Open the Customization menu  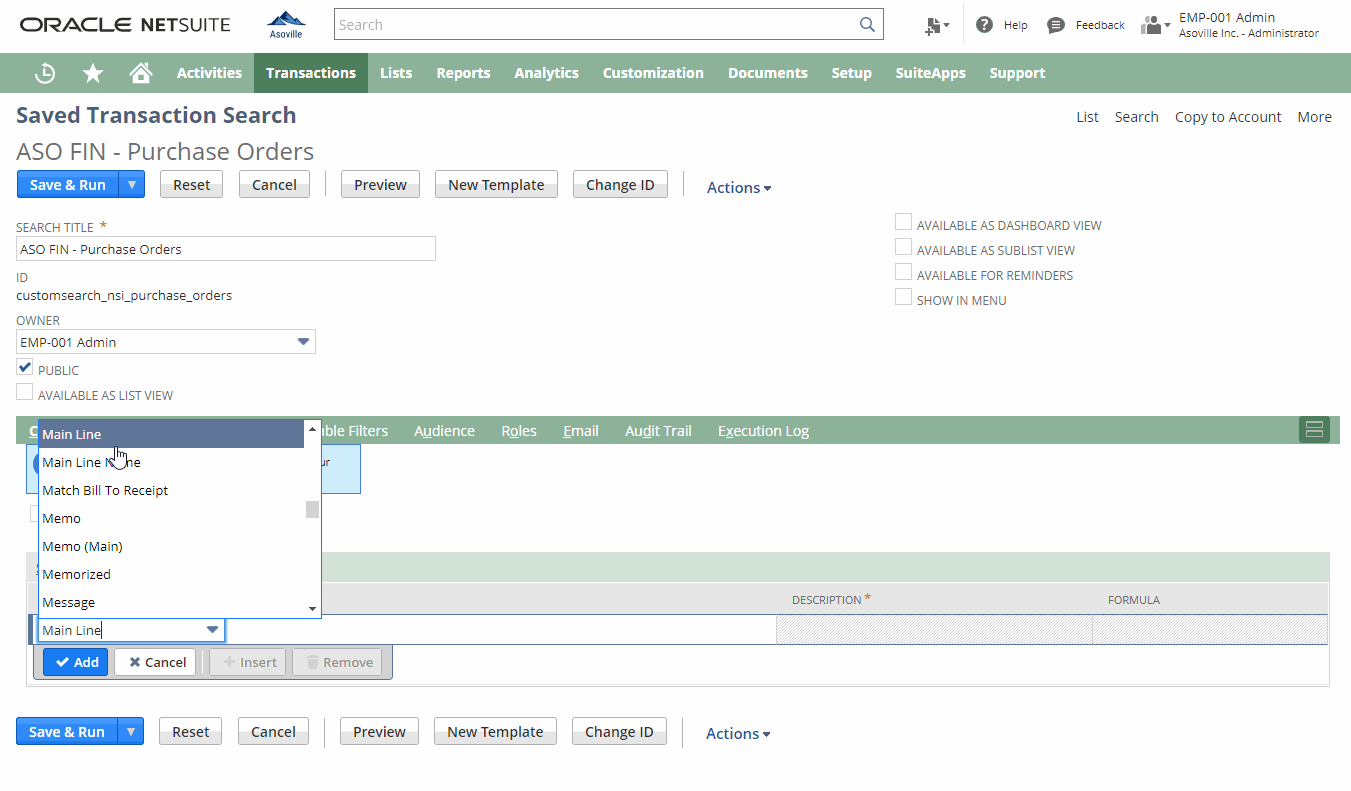coord(653,73)
